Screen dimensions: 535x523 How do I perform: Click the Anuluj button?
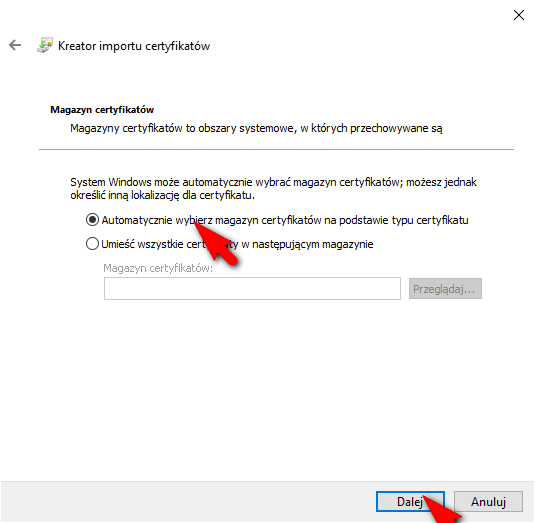(x=488, y=502)
